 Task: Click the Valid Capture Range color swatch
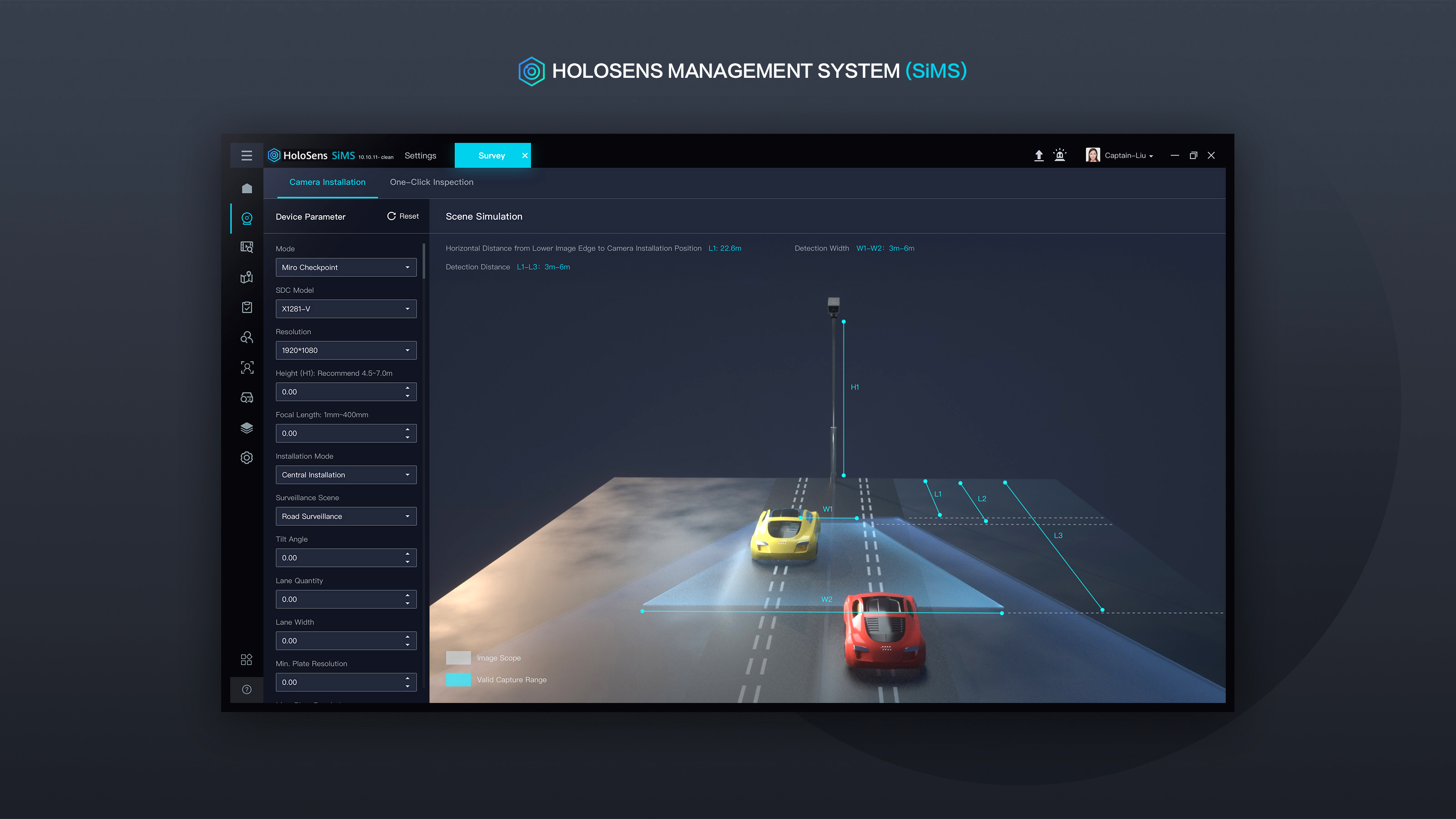(458, 679)
